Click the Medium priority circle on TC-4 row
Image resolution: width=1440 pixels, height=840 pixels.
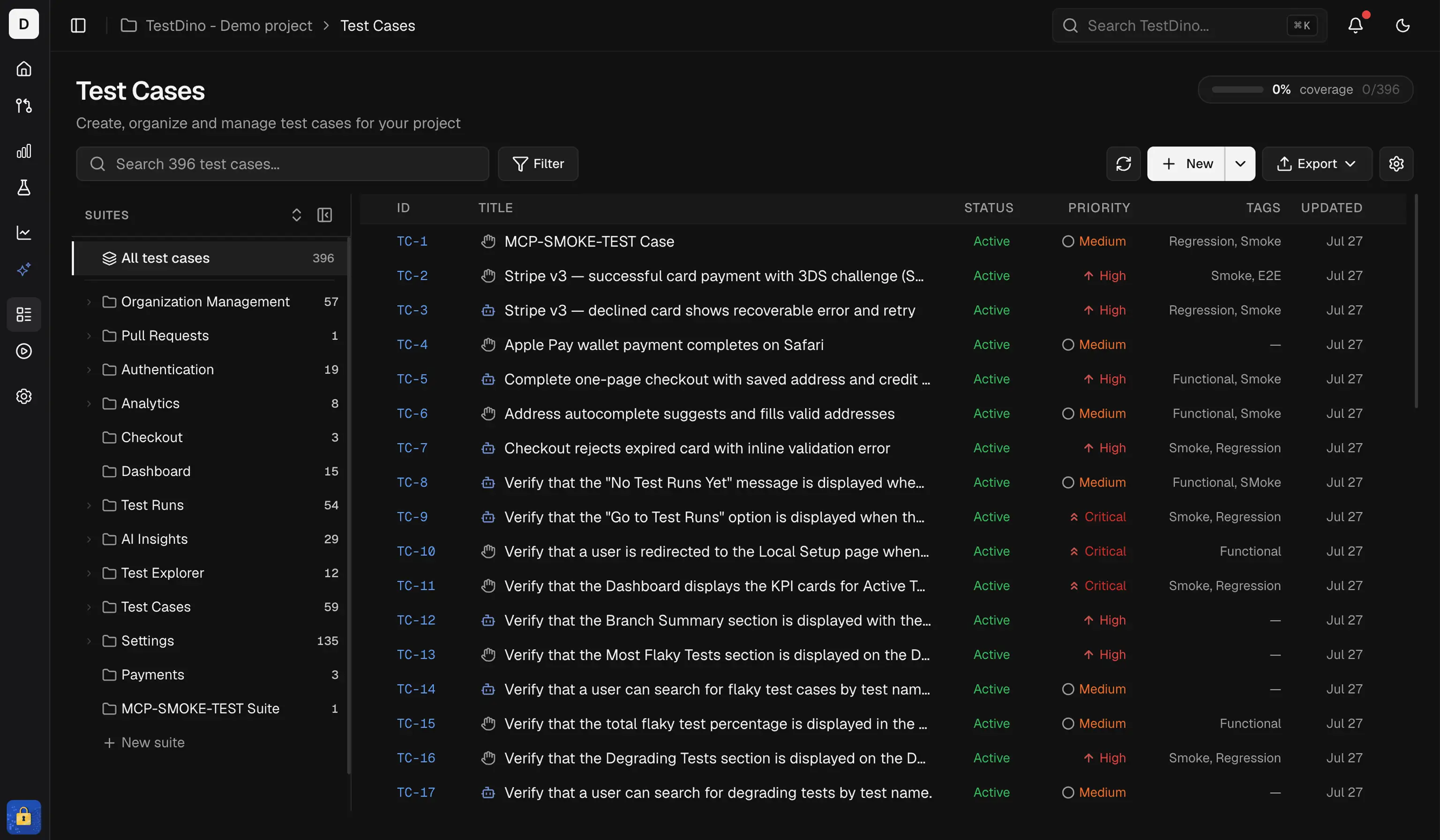pyautogui.click(x=1068, y=345)
